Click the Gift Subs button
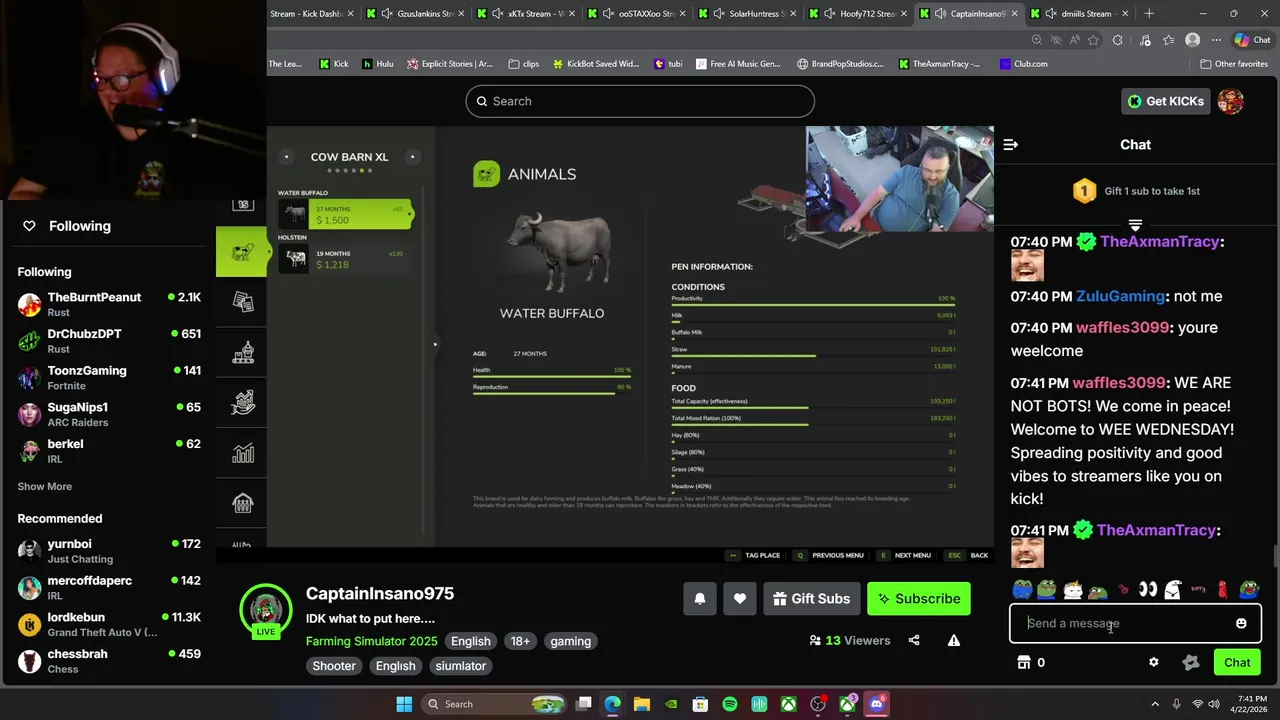 click(812, 599)
